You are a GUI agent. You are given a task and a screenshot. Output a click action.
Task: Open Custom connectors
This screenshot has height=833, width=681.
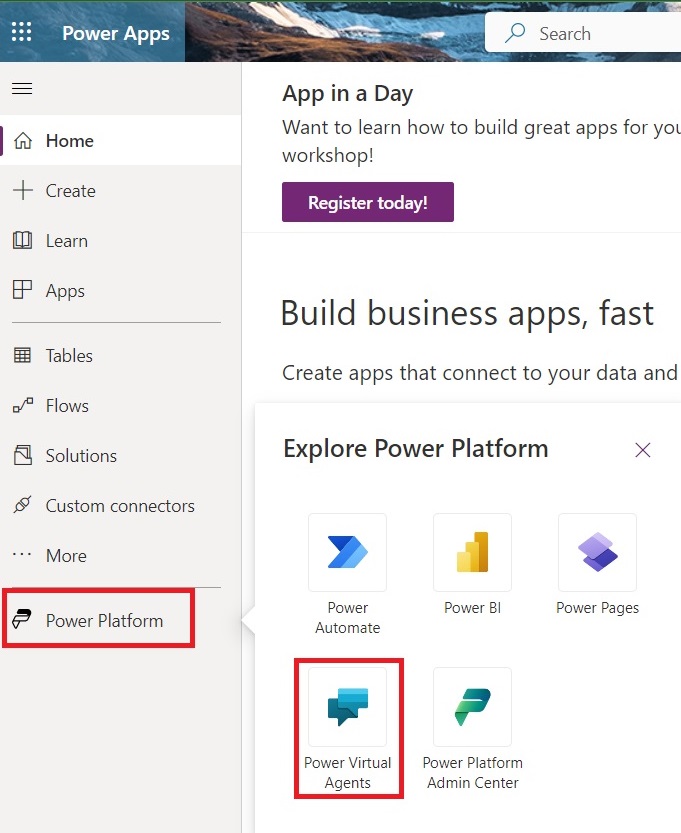point(119,506)
